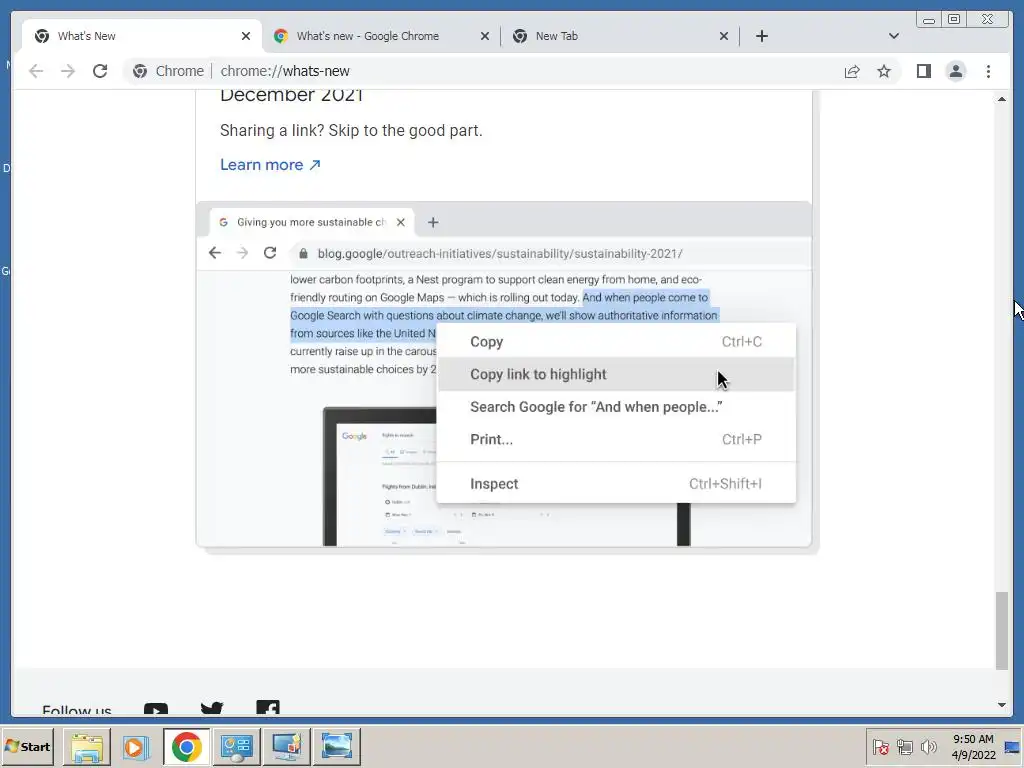The image size is (1024, 768).
Task: Click the browser back arrow
Action: coord(36,71)
